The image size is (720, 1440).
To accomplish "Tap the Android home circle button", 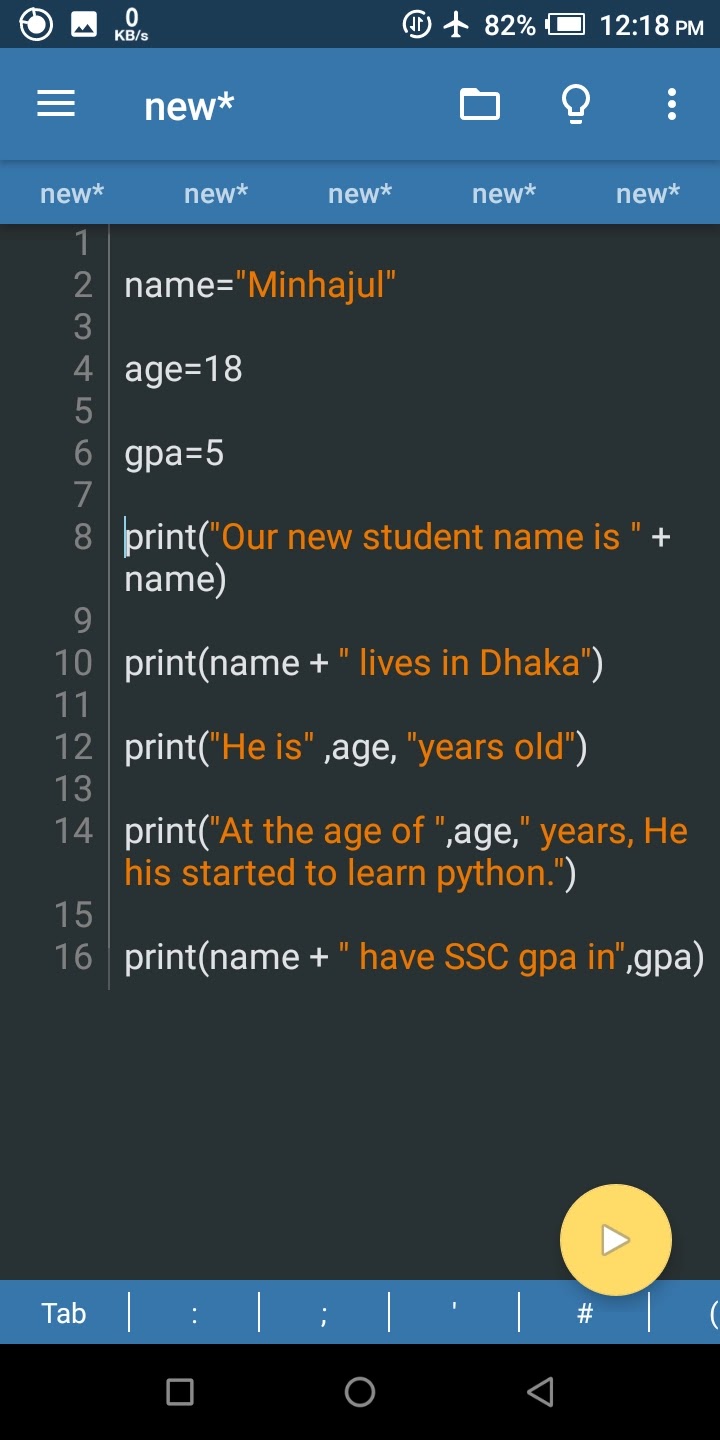I will pos(360,1392).
